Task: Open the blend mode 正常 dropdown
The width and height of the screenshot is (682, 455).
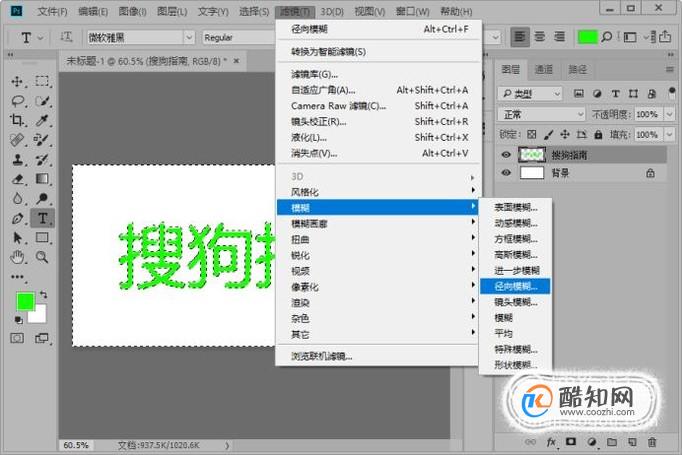Action: click(542, 114)
